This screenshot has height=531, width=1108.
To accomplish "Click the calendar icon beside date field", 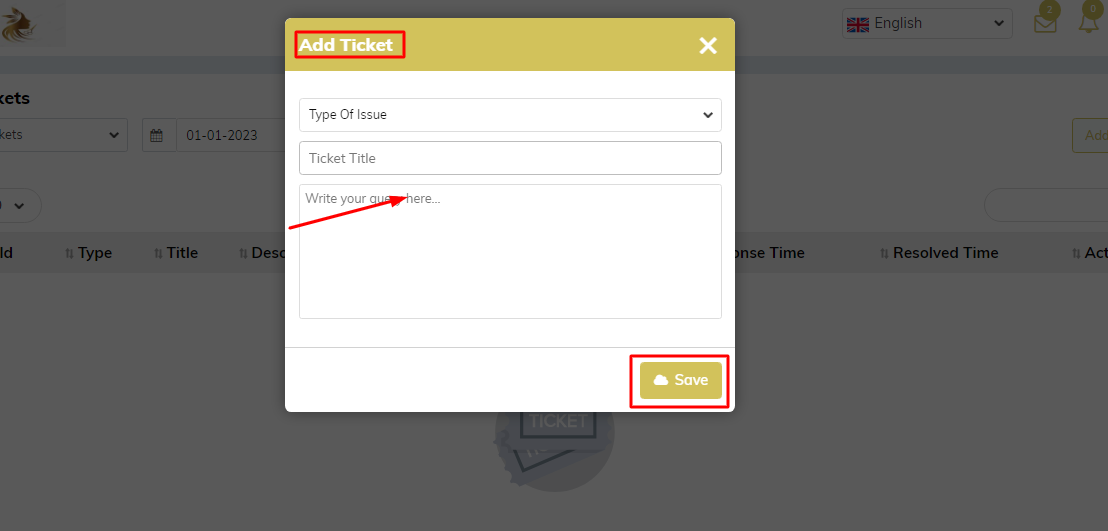I will point(157,135).
